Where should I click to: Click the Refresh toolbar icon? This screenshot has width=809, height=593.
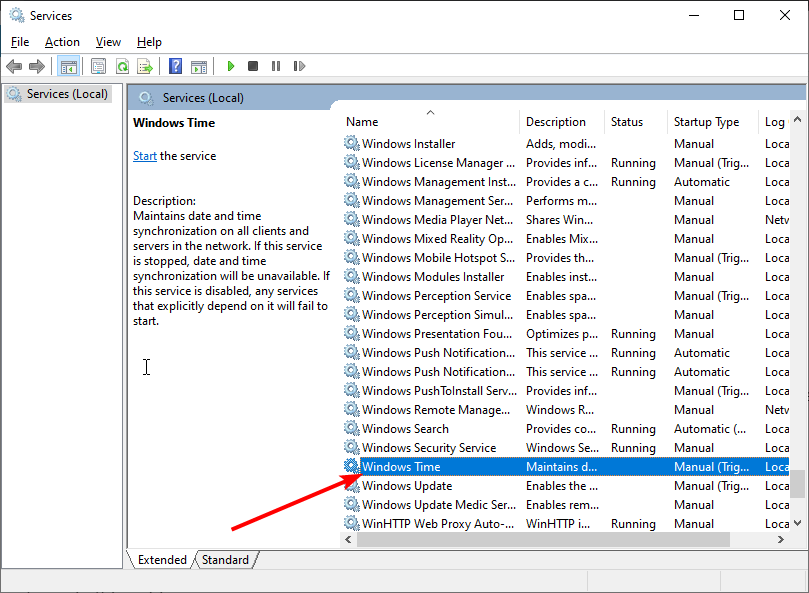pyautogui.click(x=122, y=66)
